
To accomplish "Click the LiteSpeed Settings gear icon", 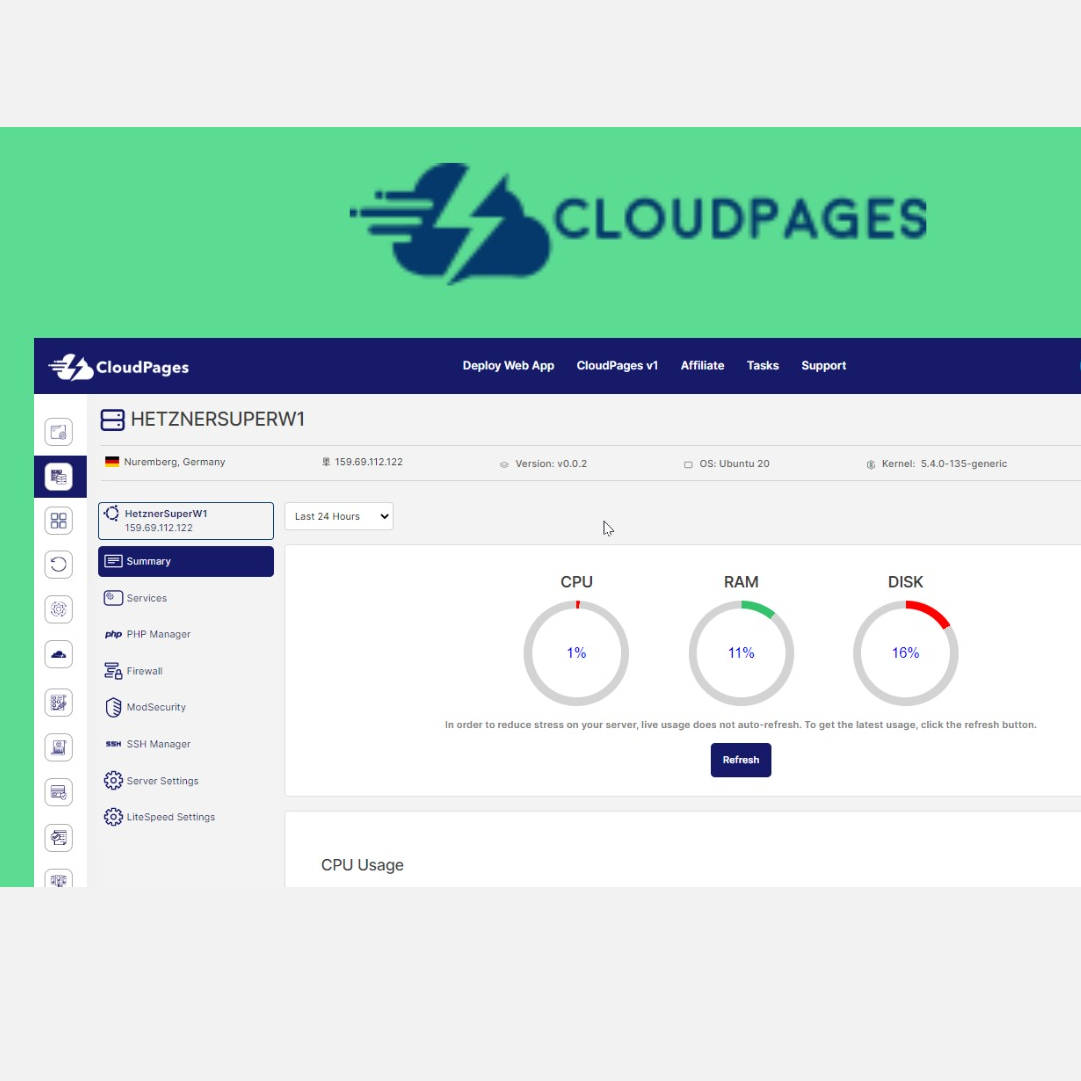I will 113,817.
